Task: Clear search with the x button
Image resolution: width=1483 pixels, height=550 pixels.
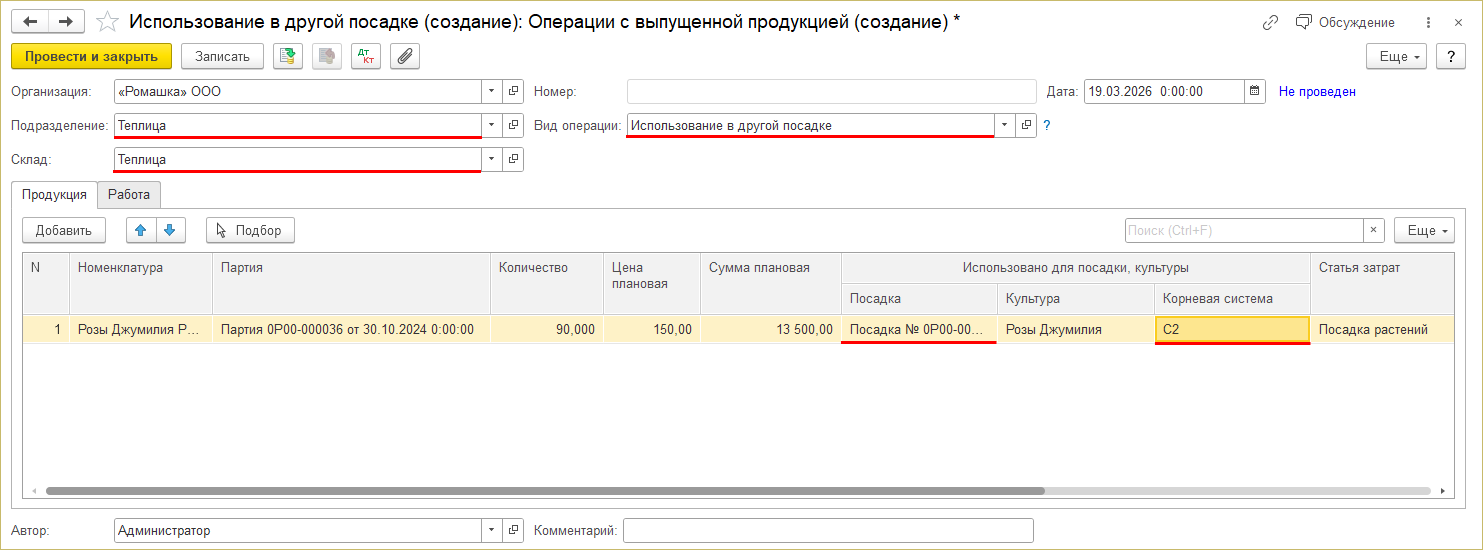Action: click(x=1375, y=230)
